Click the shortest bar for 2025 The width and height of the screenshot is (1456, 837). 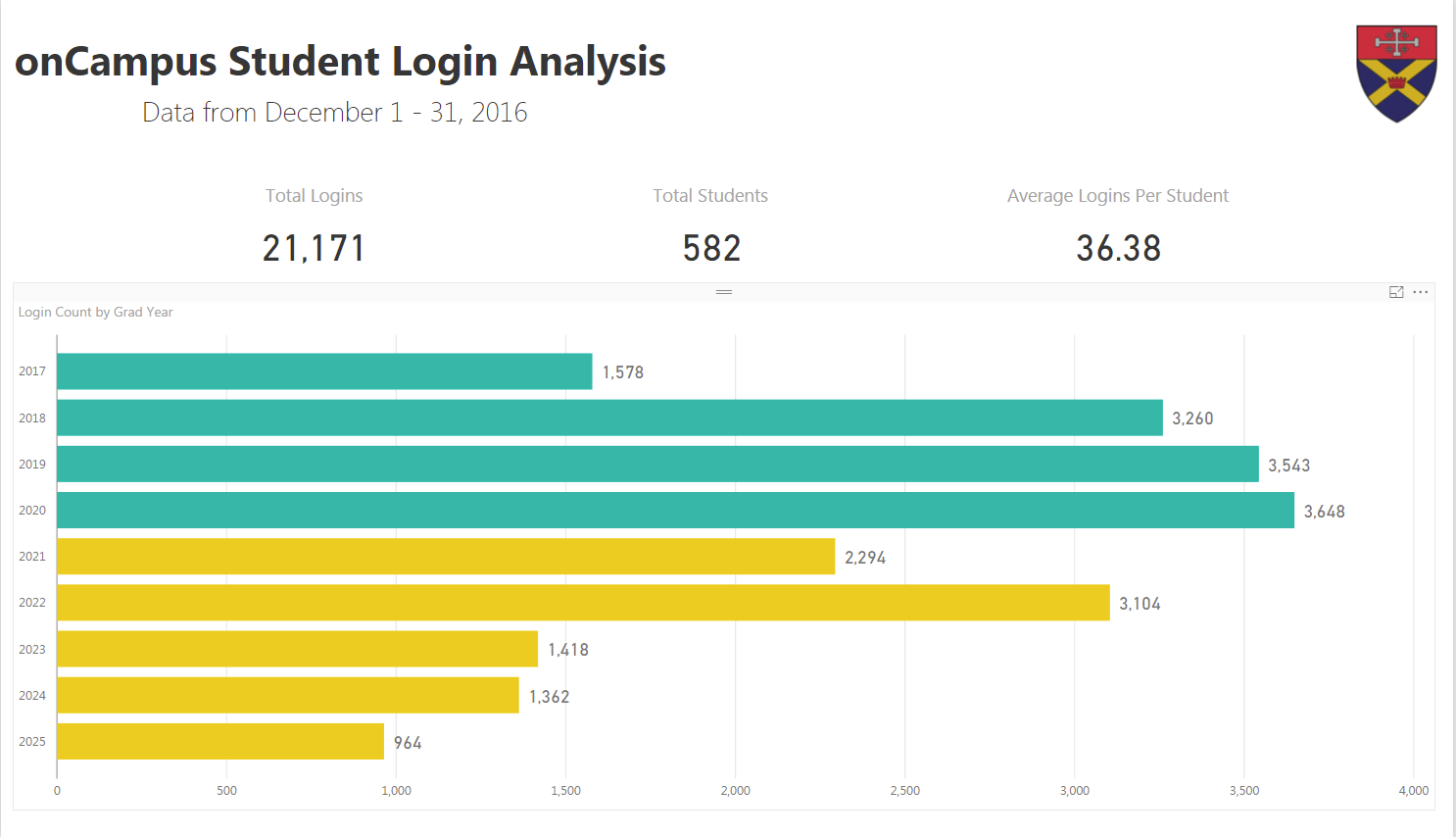click(220, 741)
